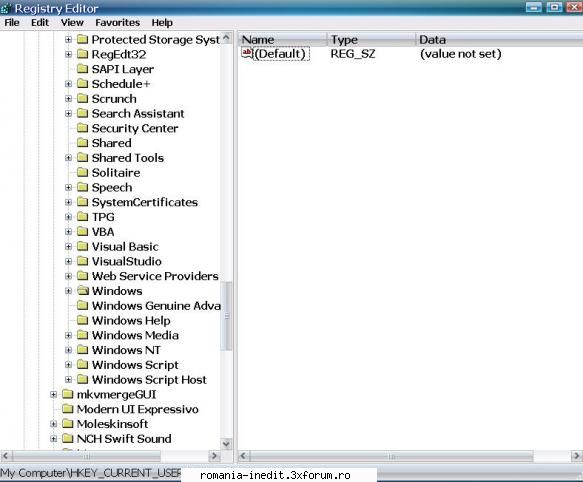Click the Windows Genuine Advantage folder icon
This screenshot has height=482, width=583.
pos(83,305)
